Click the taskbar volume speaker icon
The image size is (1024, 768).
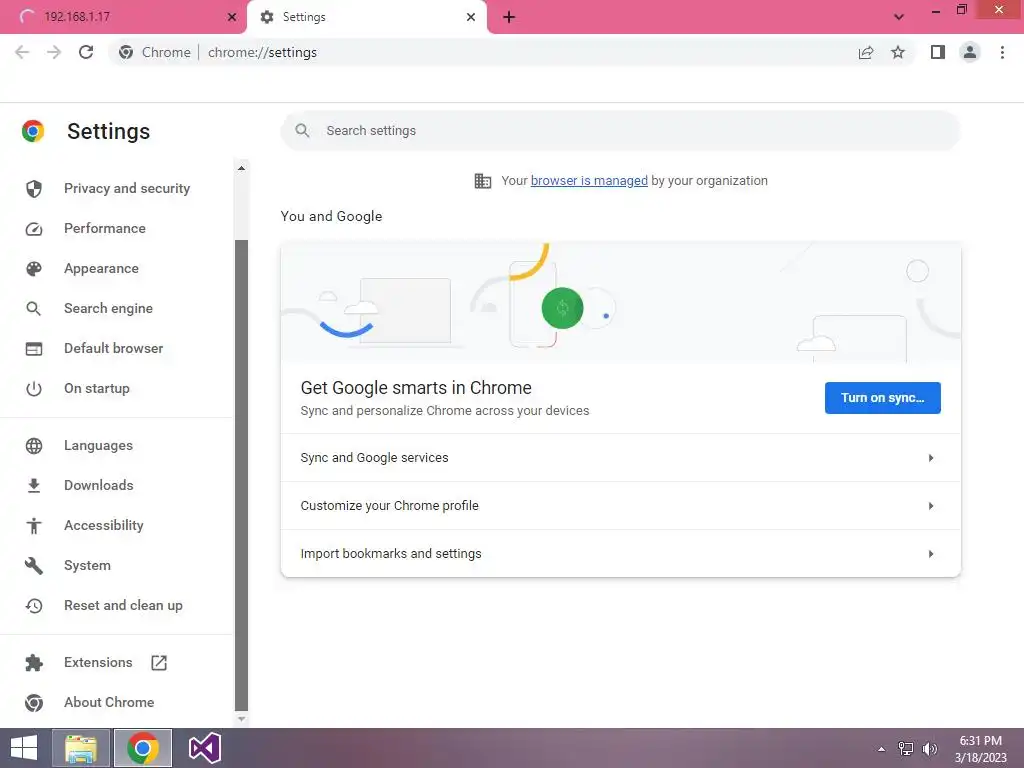tap(929, 749)
